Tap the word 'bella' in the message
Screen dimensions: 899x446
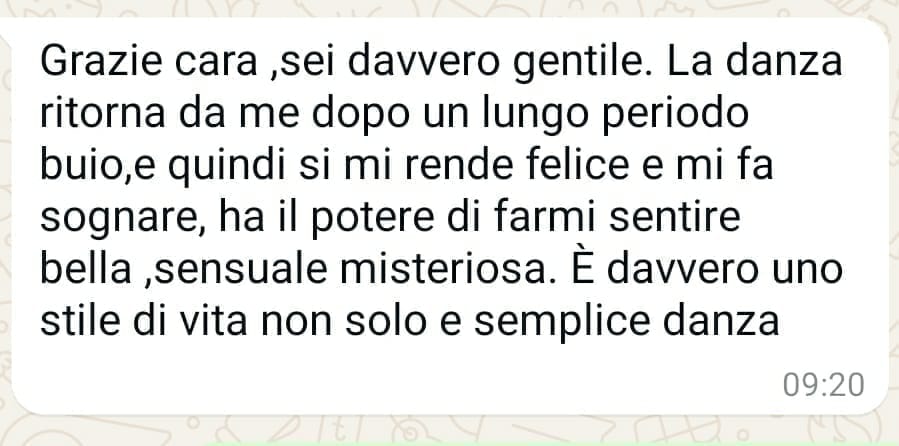click(86, 269)
